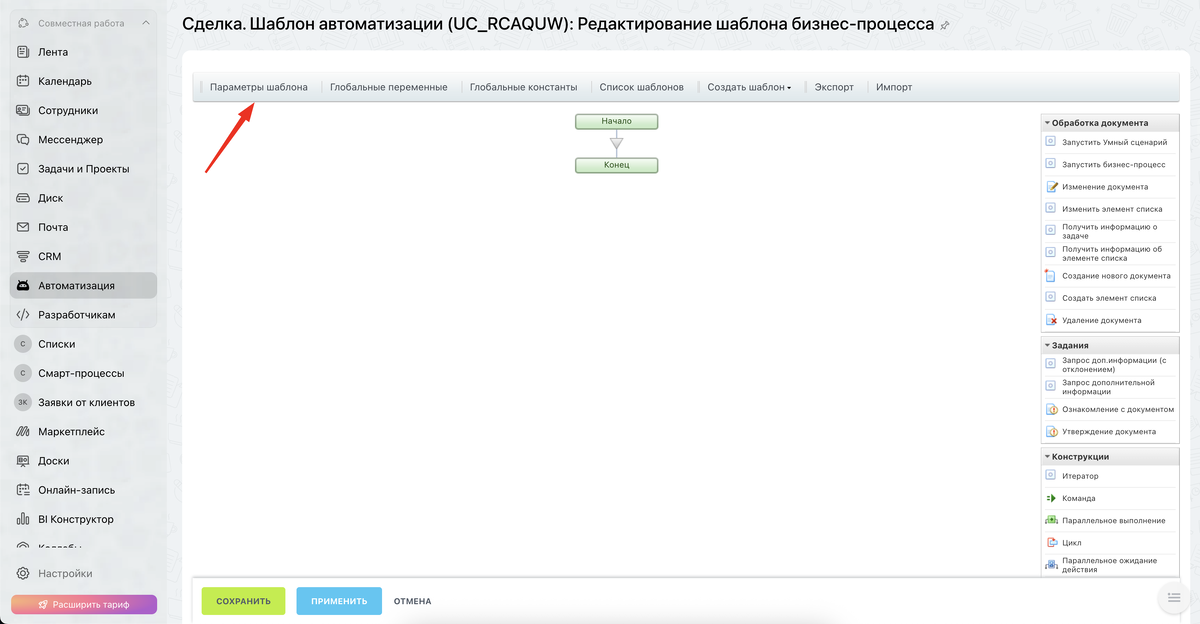Click the "Удаление документа" delete action icon
The image size is (1200, 624).
tap(1051, 320)
